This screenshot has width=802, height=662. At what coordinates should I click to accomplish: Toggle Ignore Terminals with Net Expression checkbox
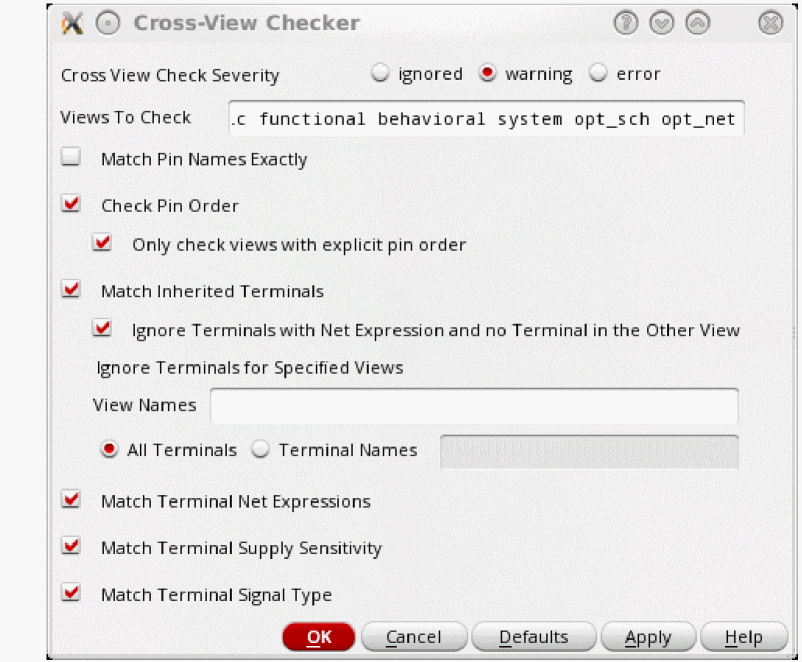tap(102, 327)
